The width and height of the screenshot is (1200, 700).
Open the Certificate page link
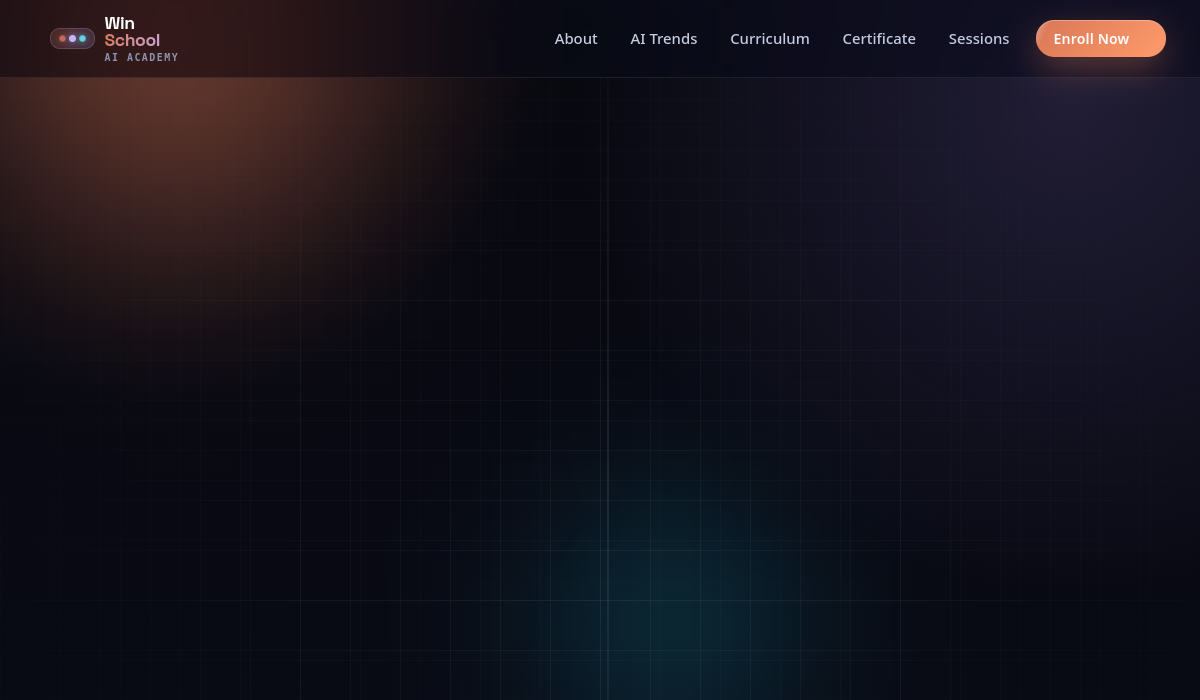(879, 39)
